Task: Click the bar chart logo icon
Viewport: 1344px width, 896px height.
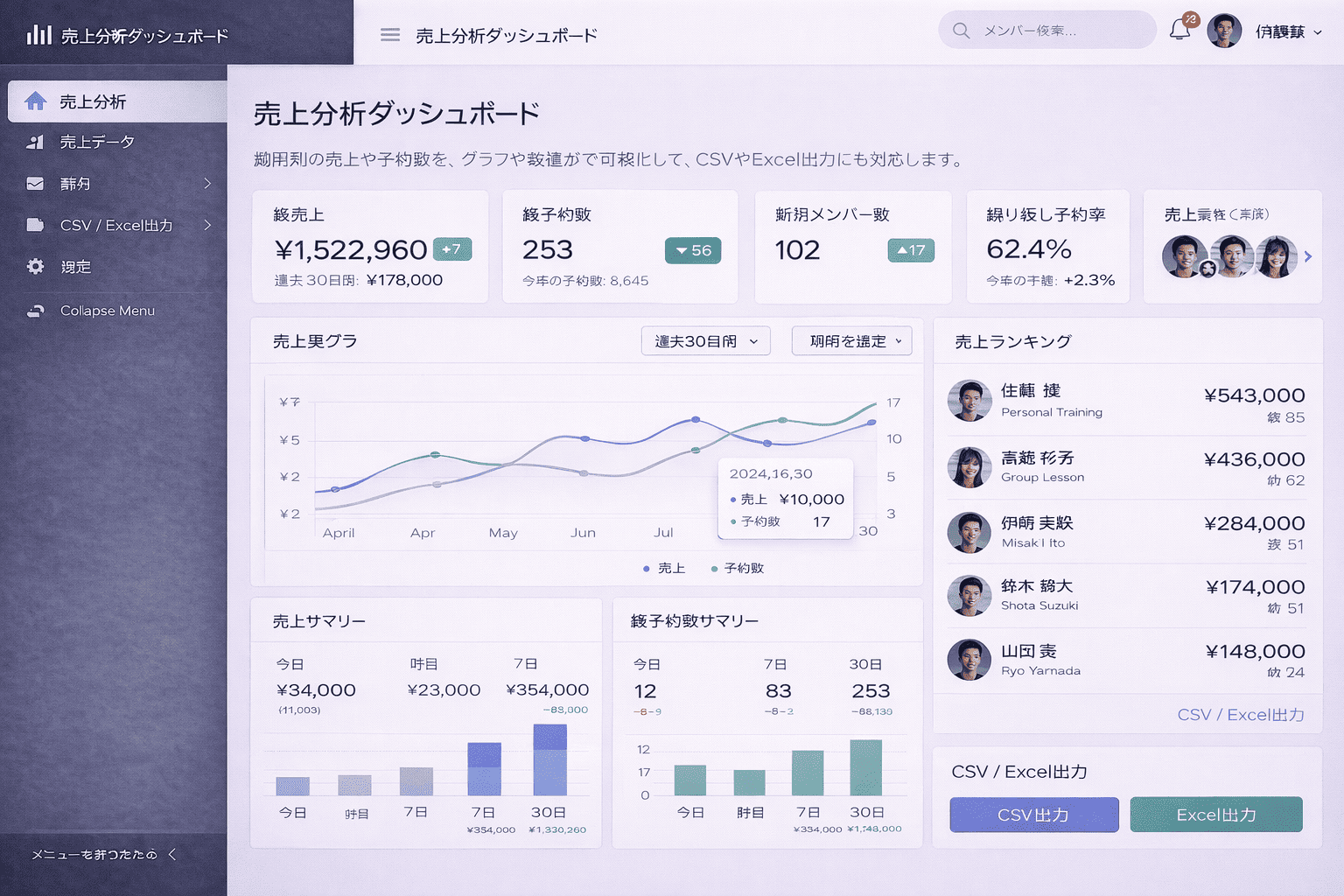Action: tap(38, 35)
